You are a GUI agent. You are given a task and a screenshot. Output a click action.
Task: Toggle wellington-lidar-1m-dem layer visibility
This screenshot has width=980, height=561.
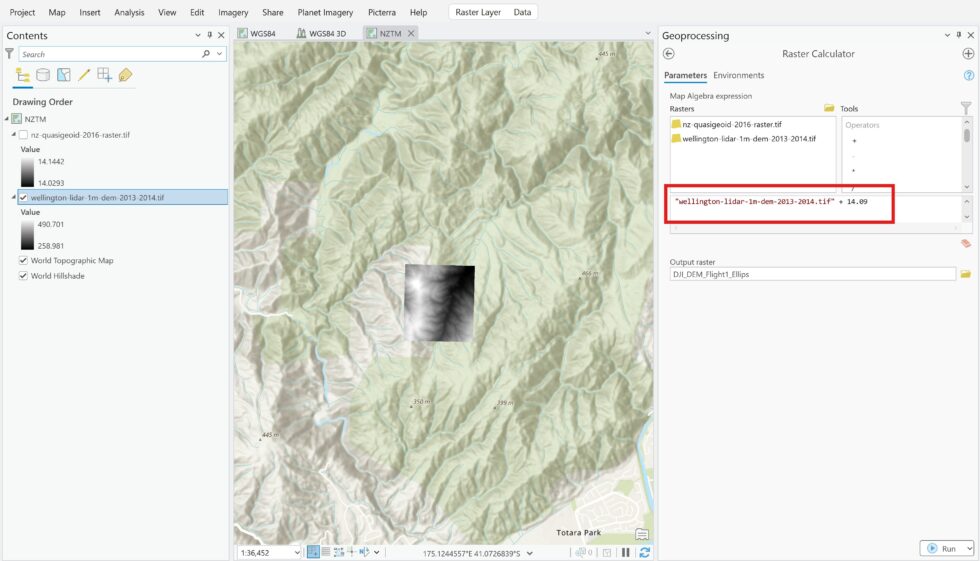23,197
